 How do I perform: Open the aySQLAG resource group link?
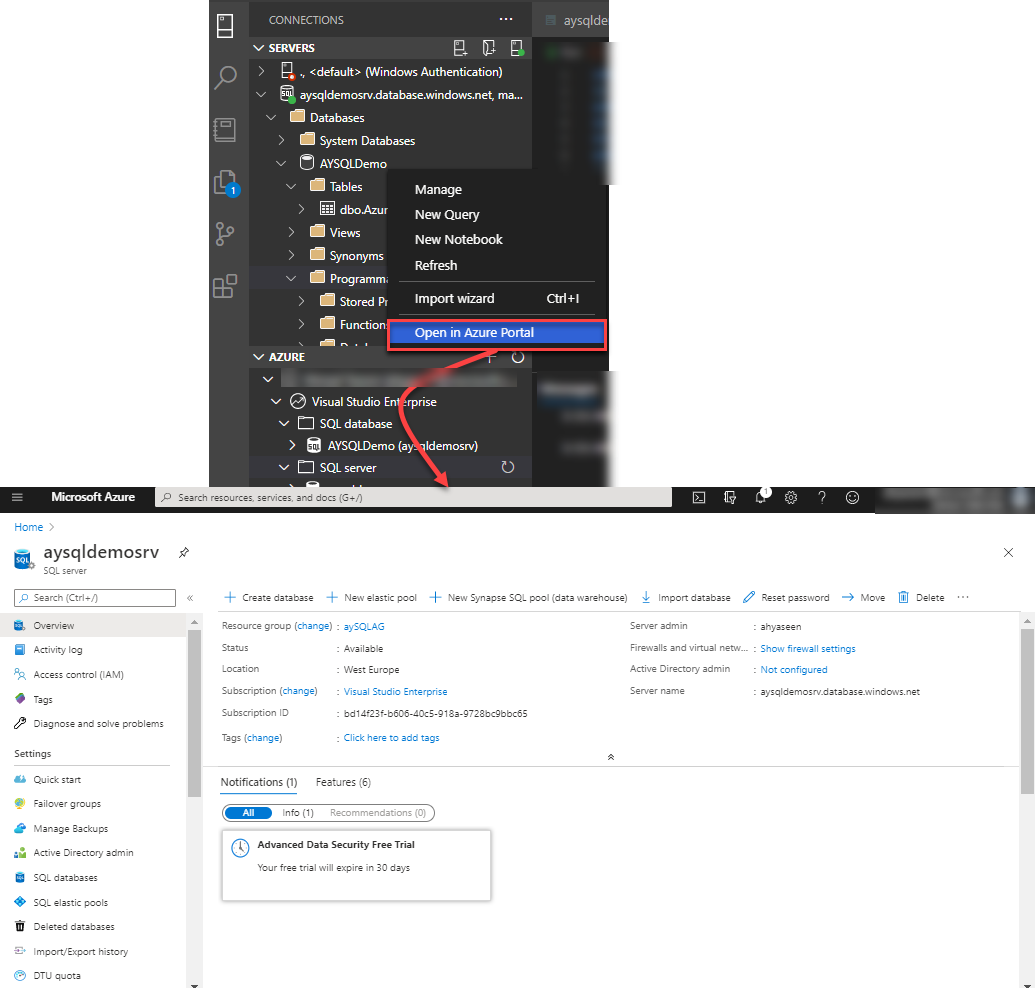[364, 627]
